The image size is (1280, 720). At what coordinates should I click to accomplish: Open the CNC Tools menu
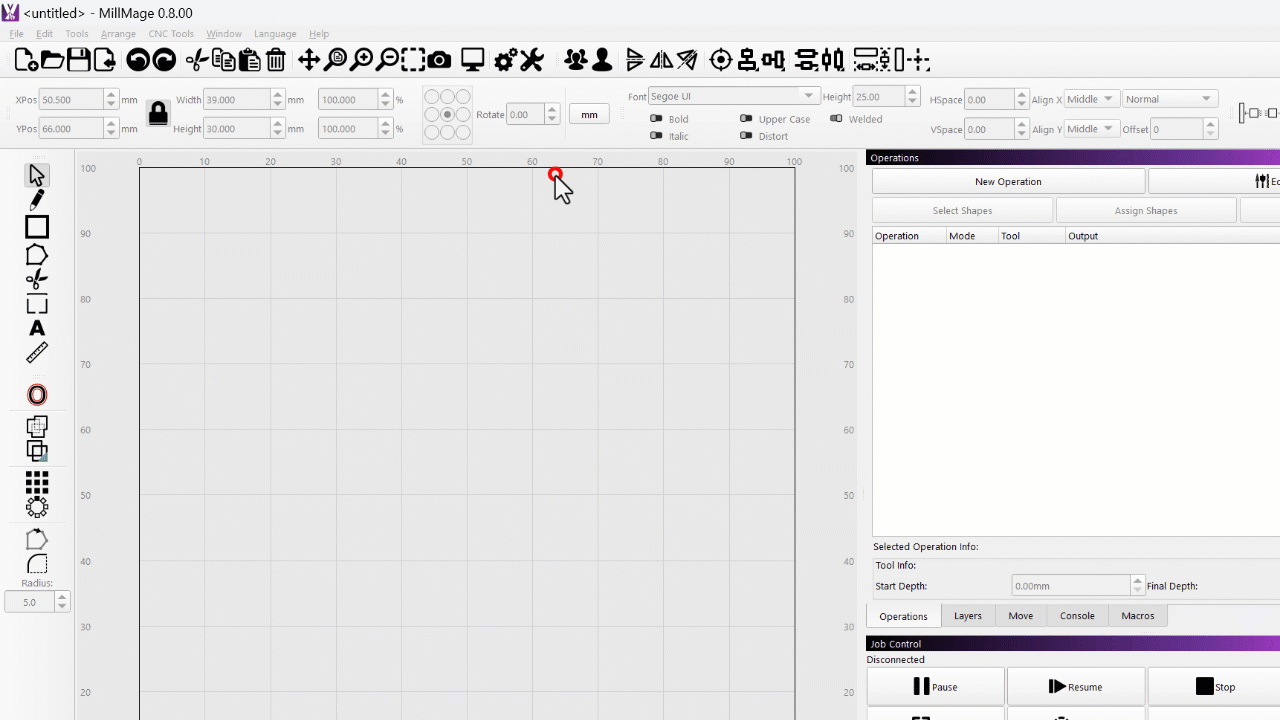171,34
